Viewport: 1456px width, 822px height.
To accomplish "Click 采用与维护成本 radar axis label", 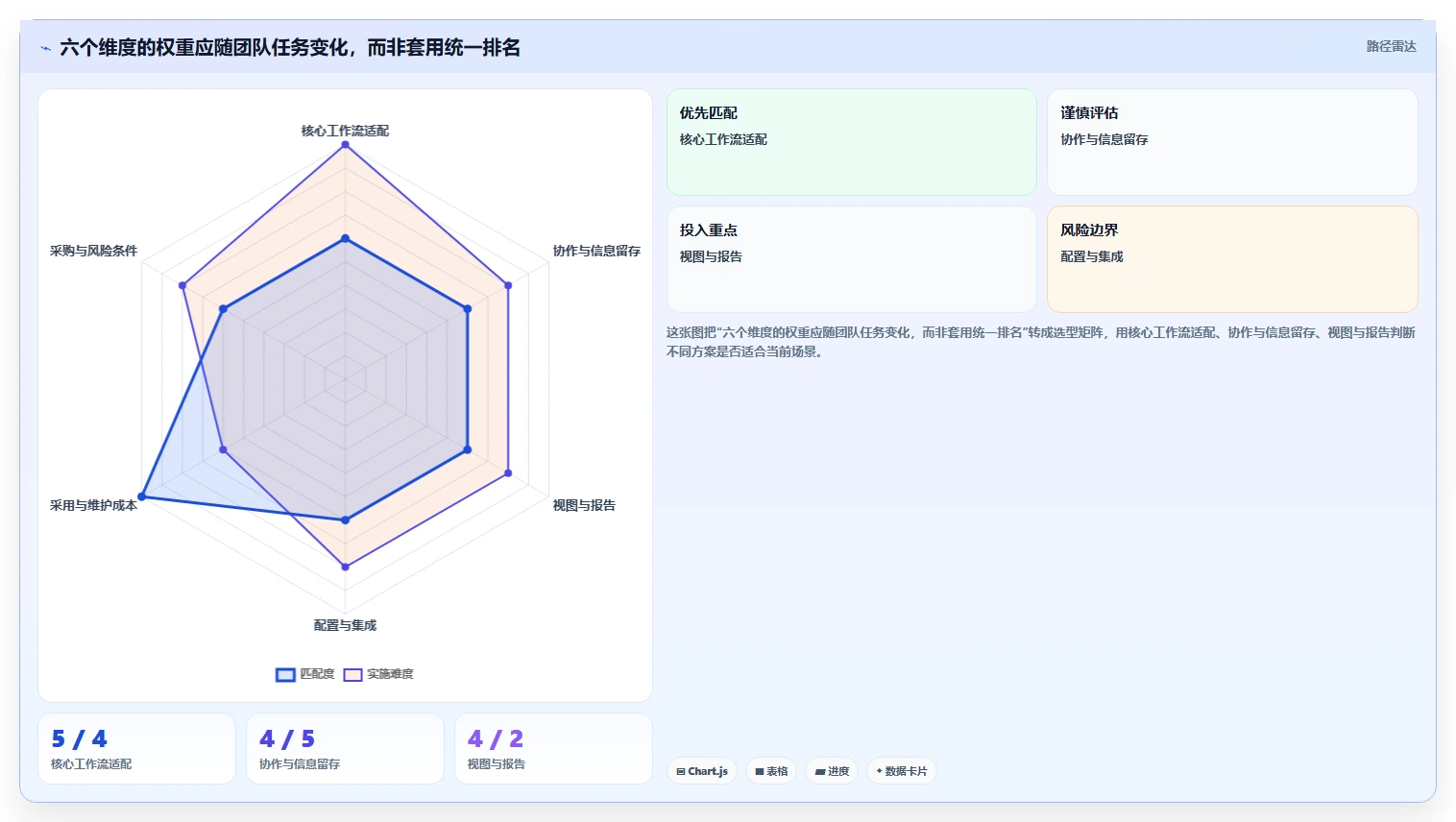I will (93, 505).
